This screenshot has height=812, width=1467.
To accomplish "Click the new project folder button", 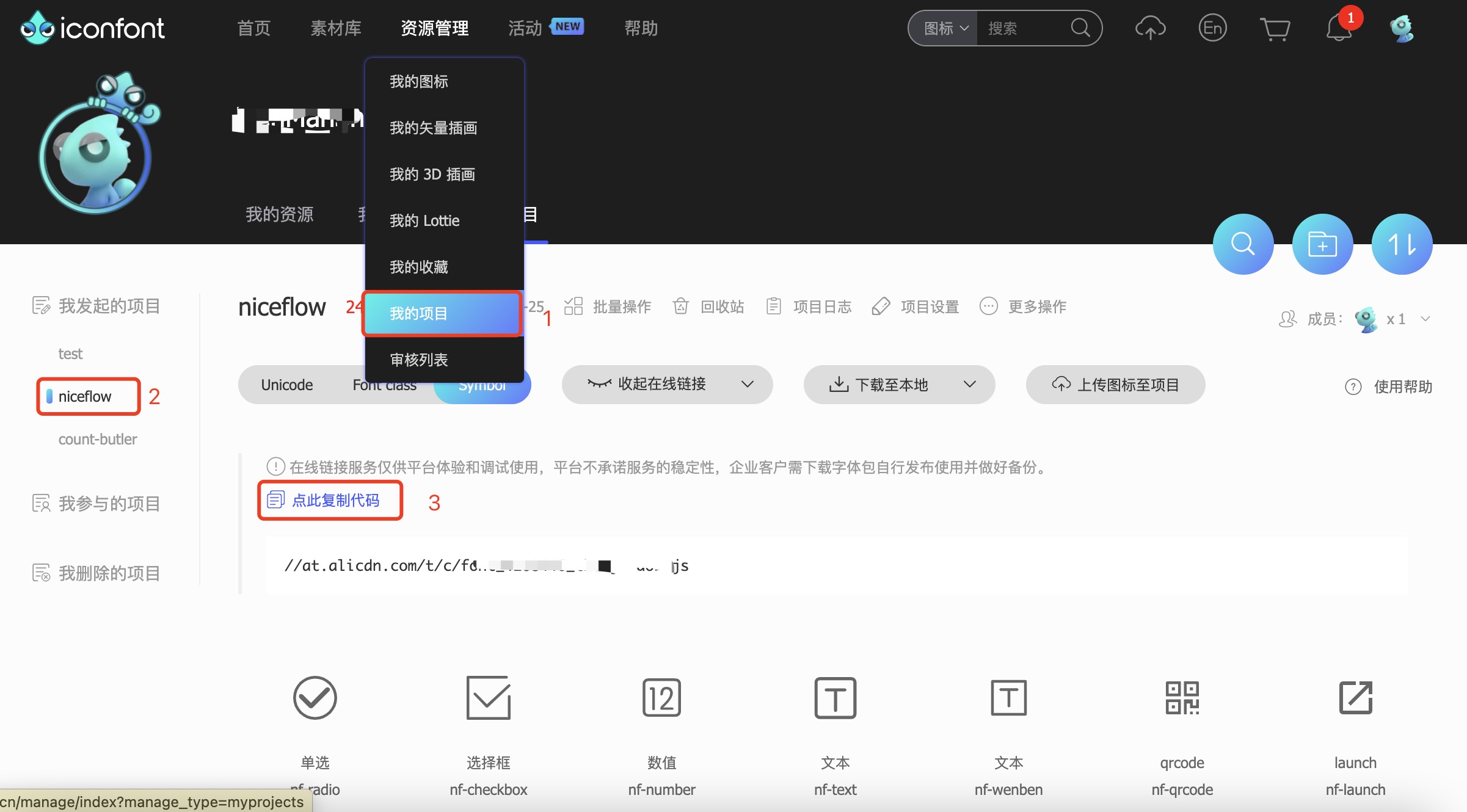I will click(x=1322, y=244).
